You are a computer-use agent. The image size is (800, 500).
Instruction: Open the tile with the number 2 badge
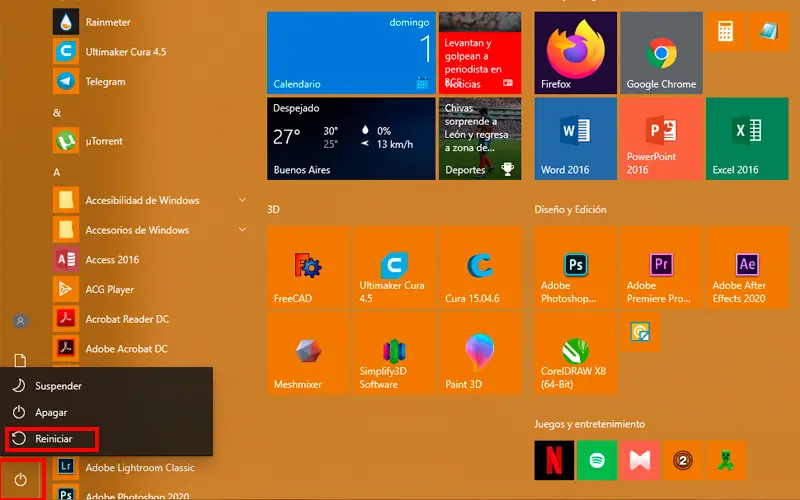click(x=683, y=461)
